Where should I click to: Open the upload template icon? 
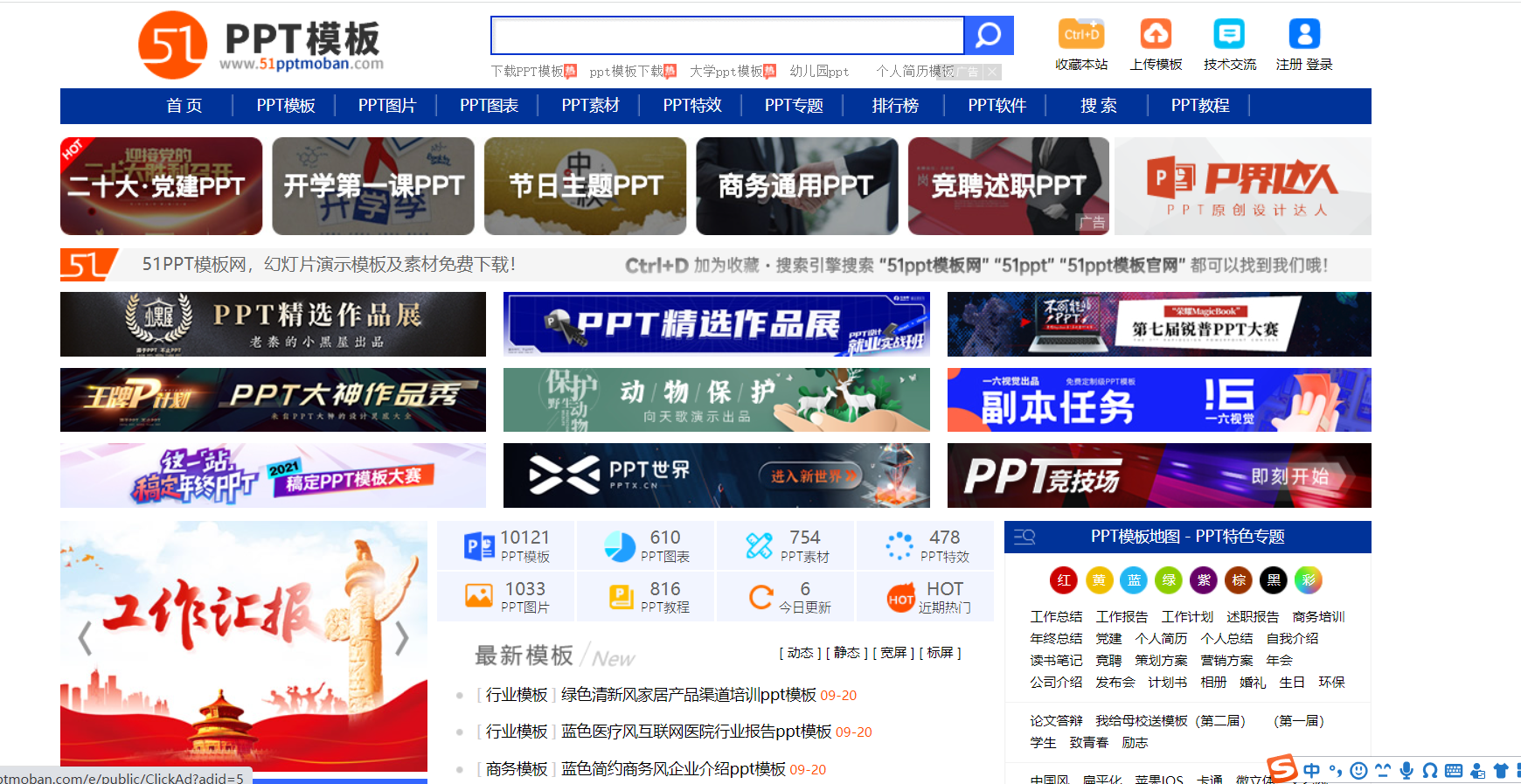[x=1156, y=34]
